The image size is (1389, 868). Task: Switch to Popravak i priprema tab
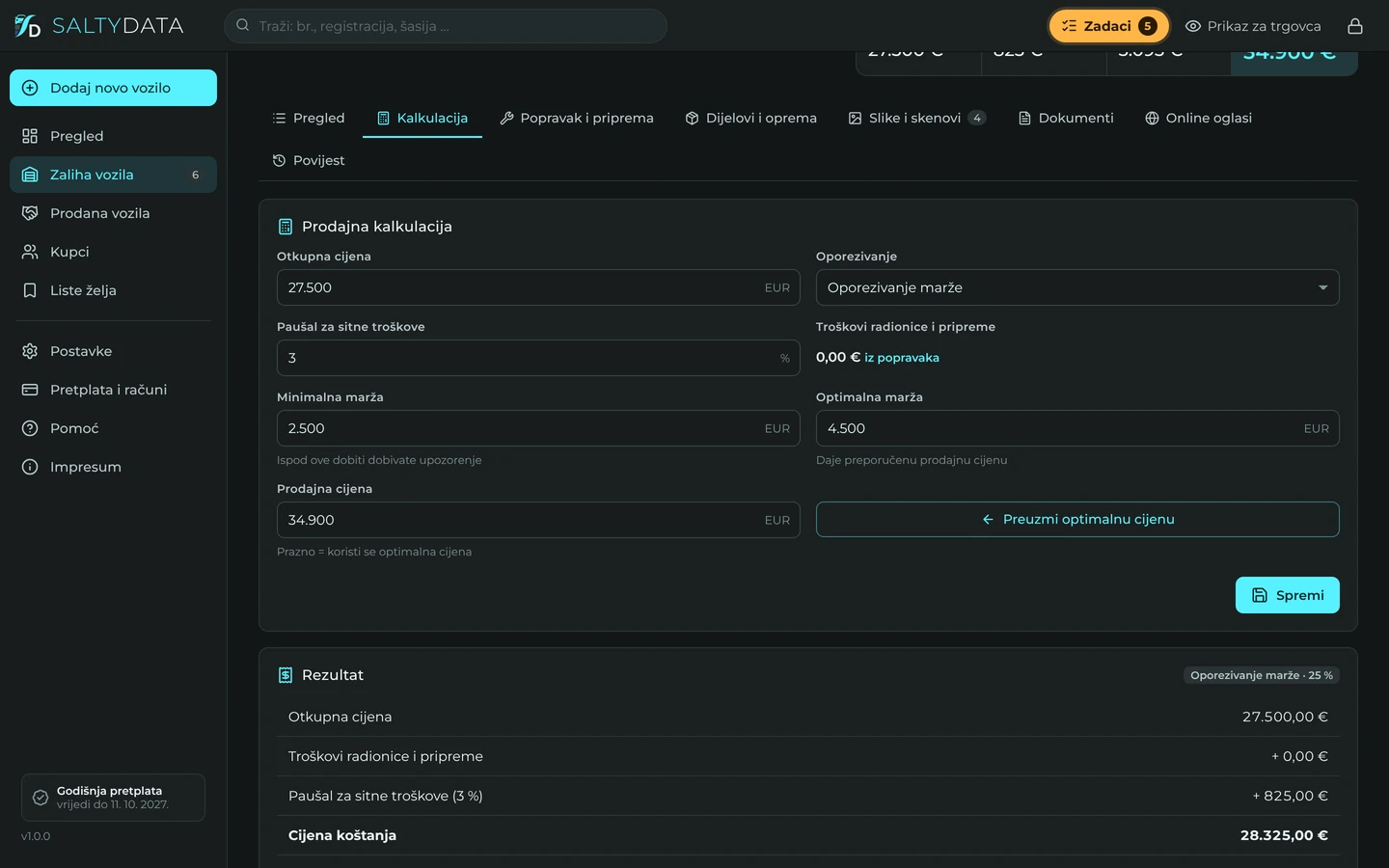577,118
